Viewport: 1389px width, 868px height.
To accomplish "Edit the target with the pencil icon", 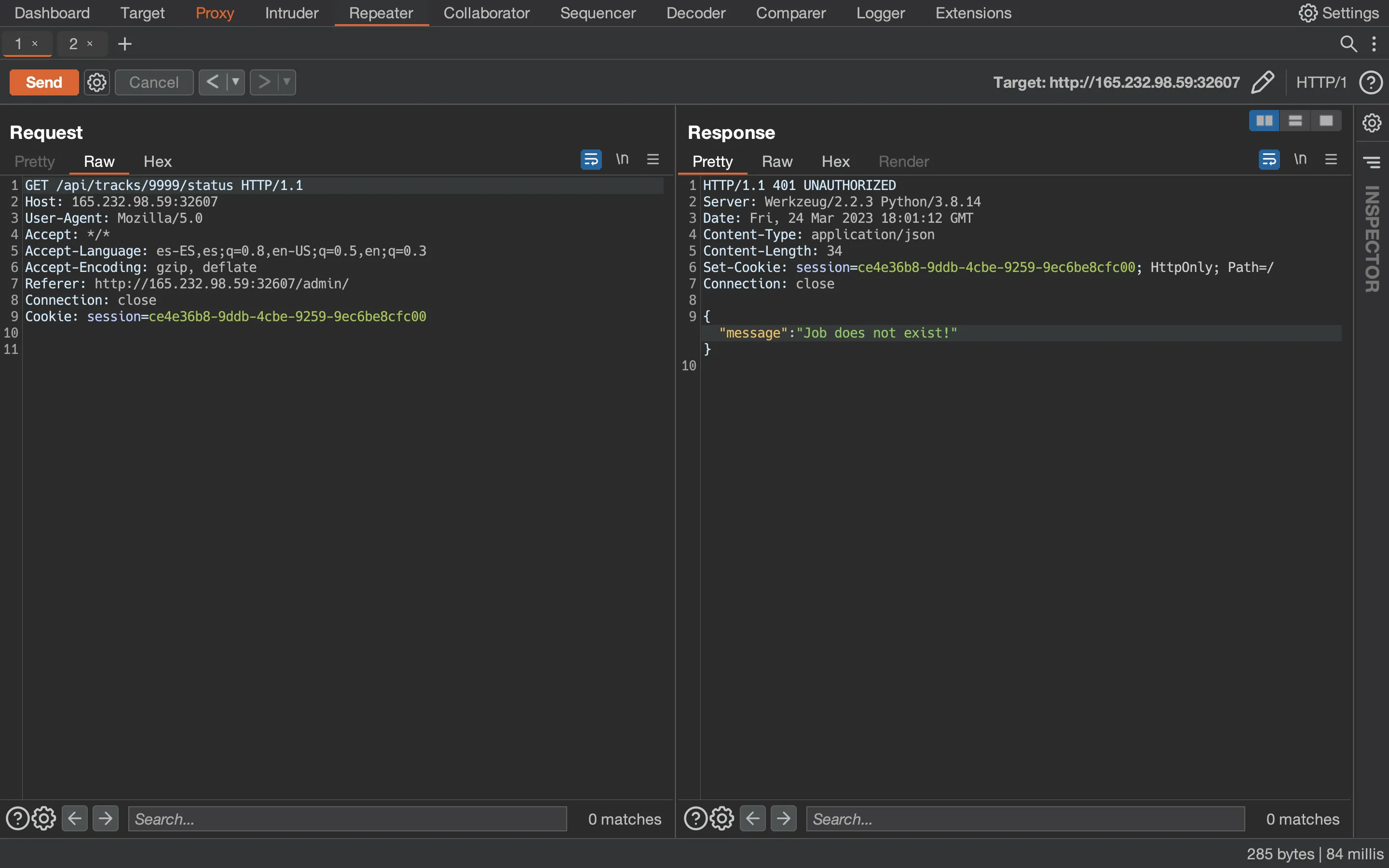I will coord(1263,82).
